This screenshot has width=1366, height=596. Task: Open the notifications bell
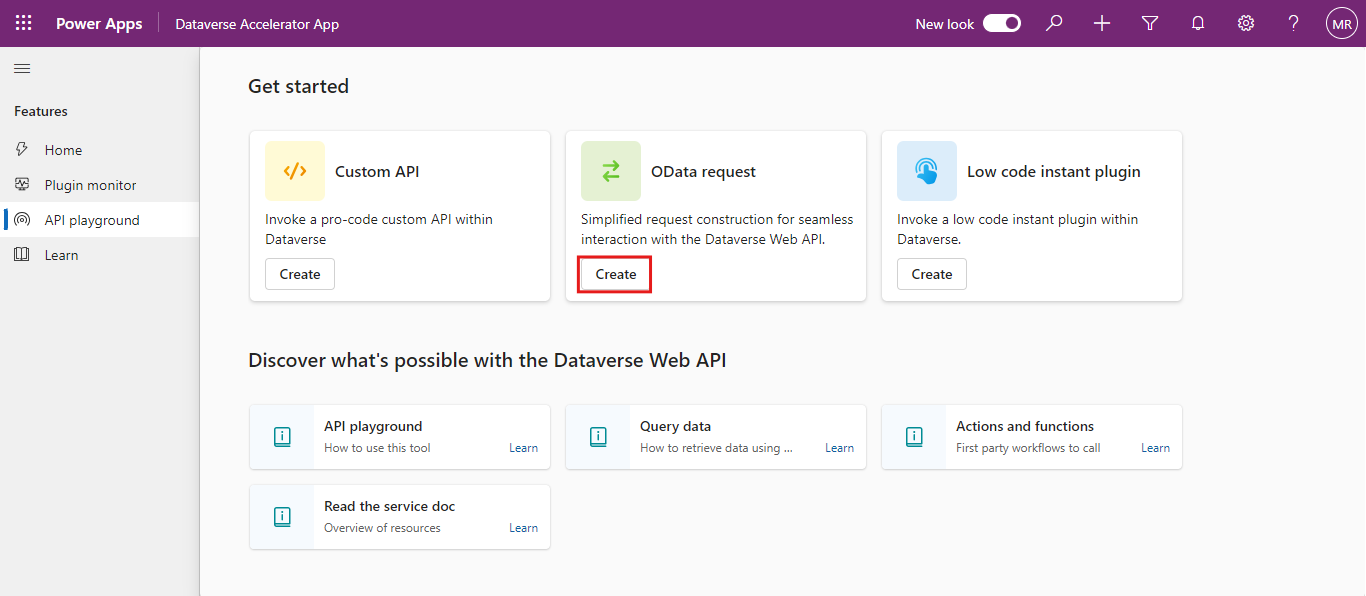[1198, 23]
